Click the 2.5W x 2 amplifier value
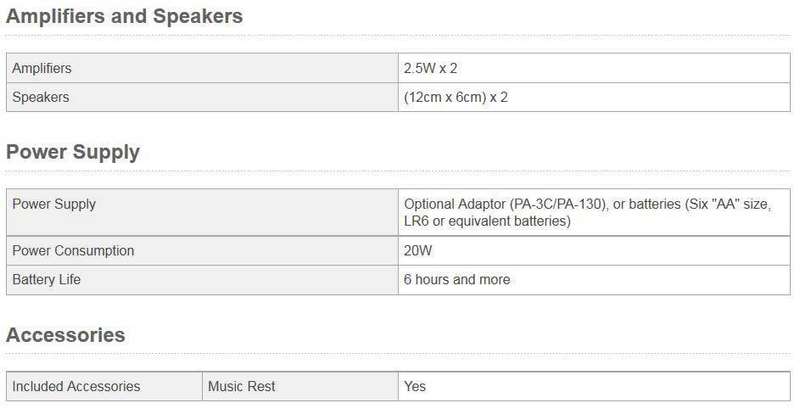The width and height of the screenshot is (800, 409). point(431,68)
